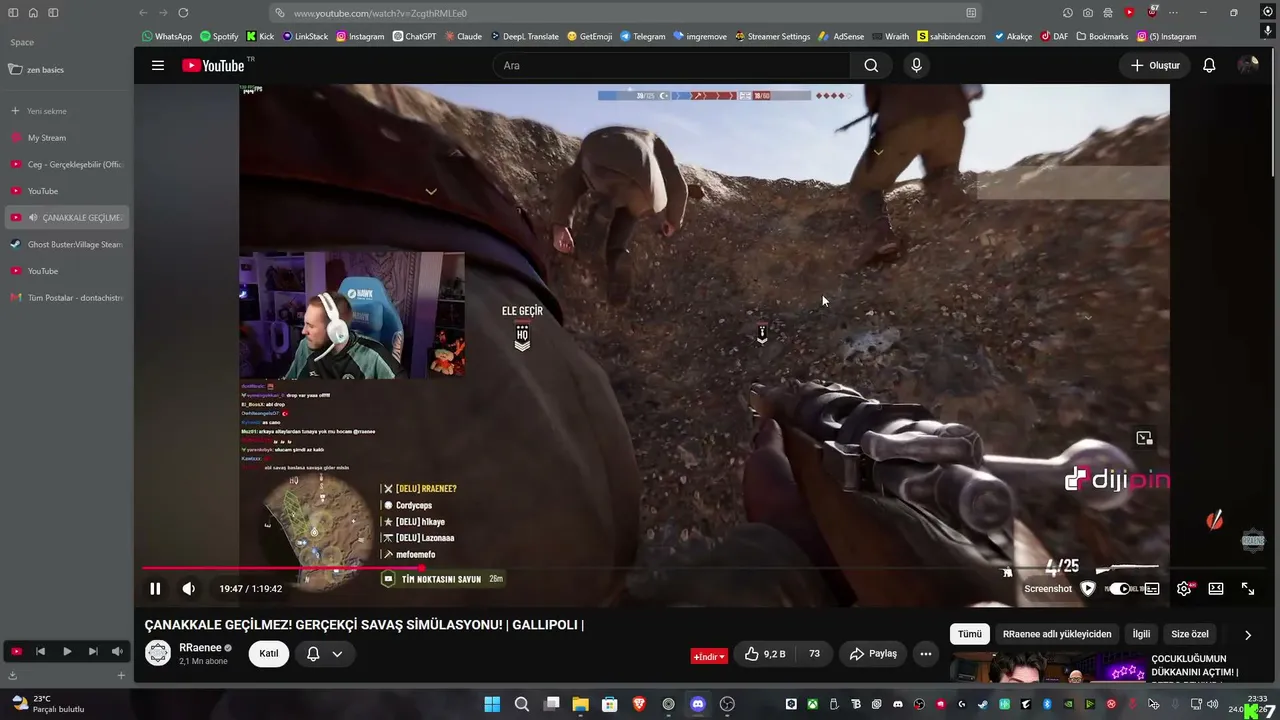Open Spotify bookmark
1280x720 pixels.
coord(219,37)
